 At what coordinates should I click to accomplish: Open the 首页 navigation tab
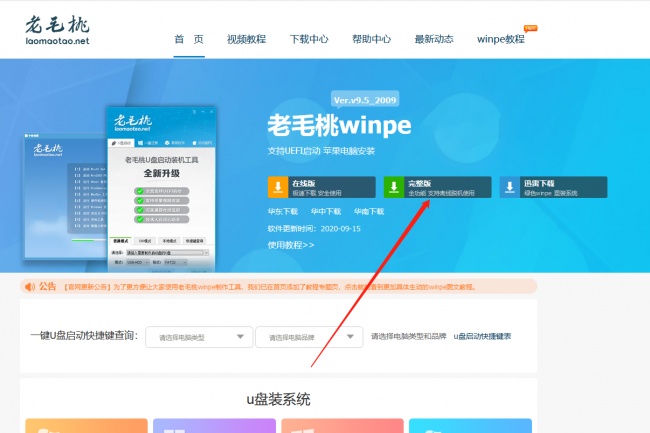pyautogui.click(x=189, y=39)
